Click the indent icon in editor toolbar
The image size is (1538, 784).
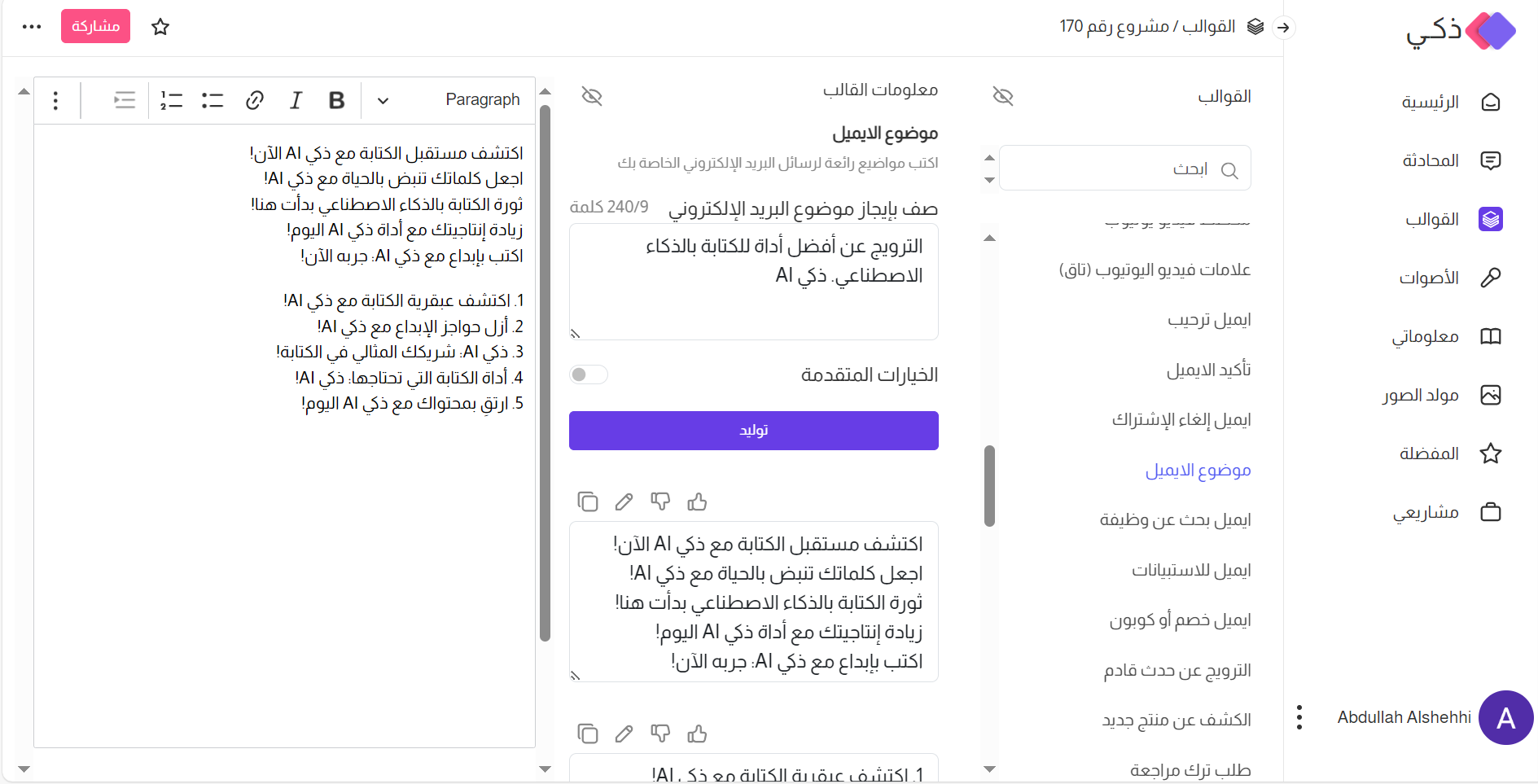point(125,100)
